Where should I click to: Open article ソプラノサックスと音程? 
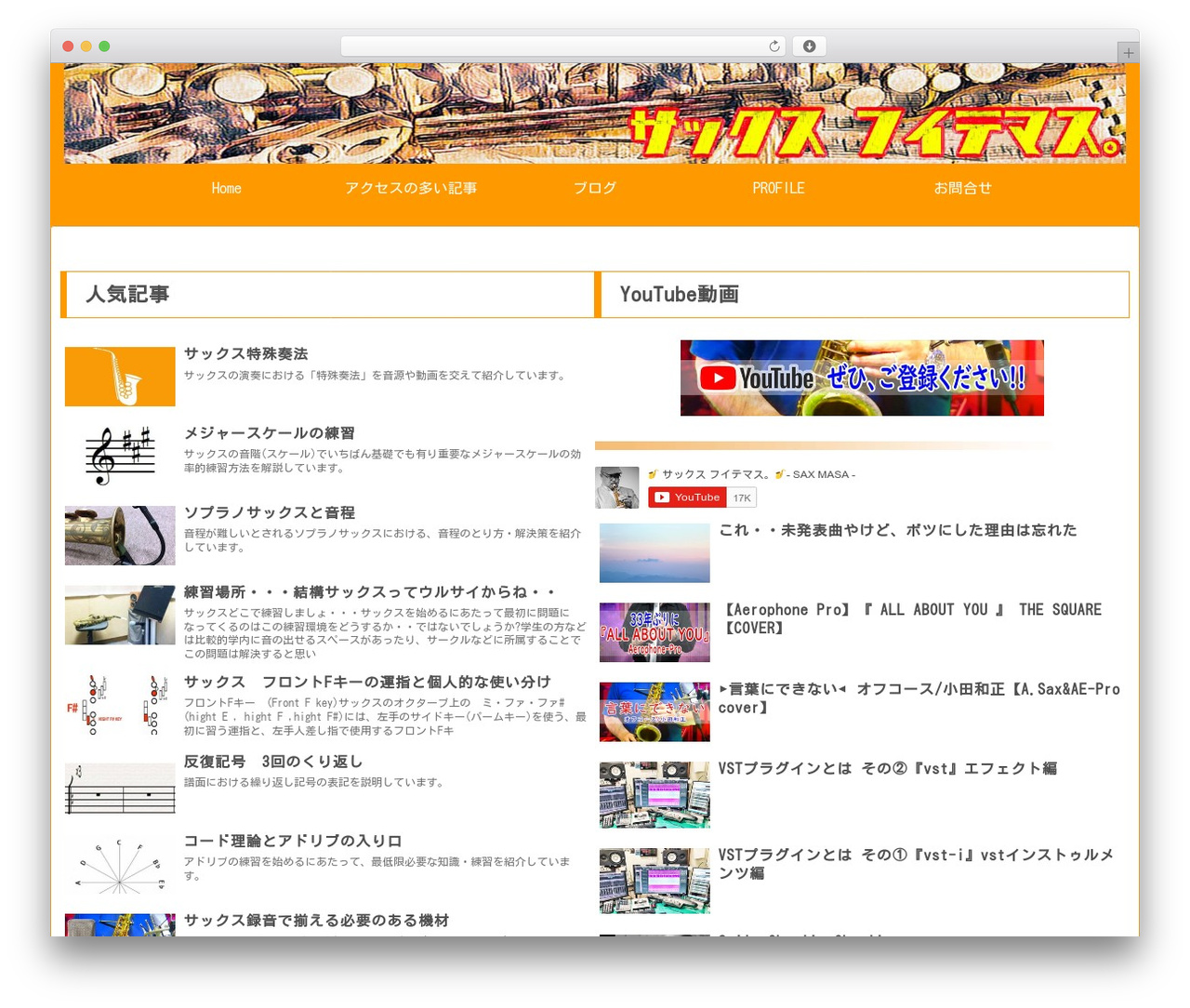tap(269, 512)
